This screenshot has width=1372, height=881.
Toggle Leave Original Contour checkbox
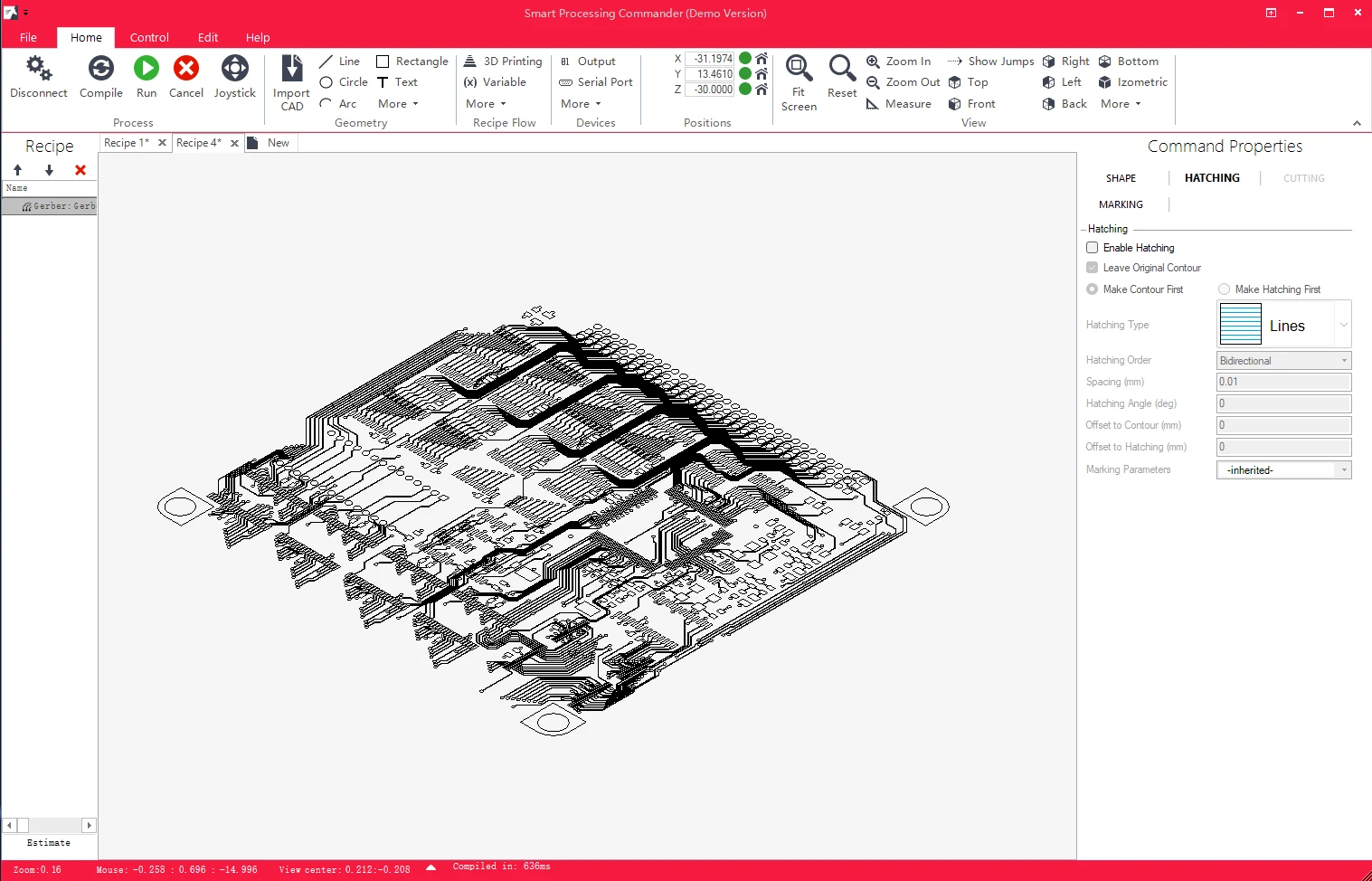coord(1093,268)
